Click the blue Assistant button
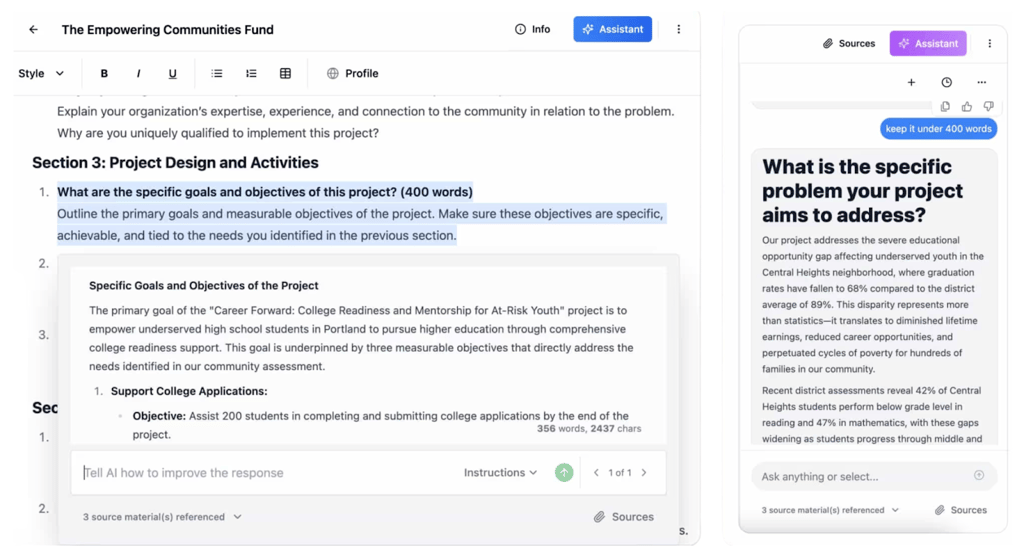 tap(613, 29)
